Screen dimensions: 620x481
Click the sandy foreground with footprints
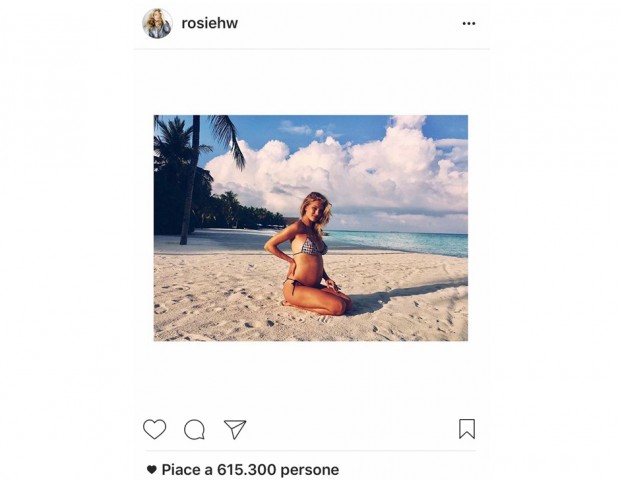(x=221, y=309)
